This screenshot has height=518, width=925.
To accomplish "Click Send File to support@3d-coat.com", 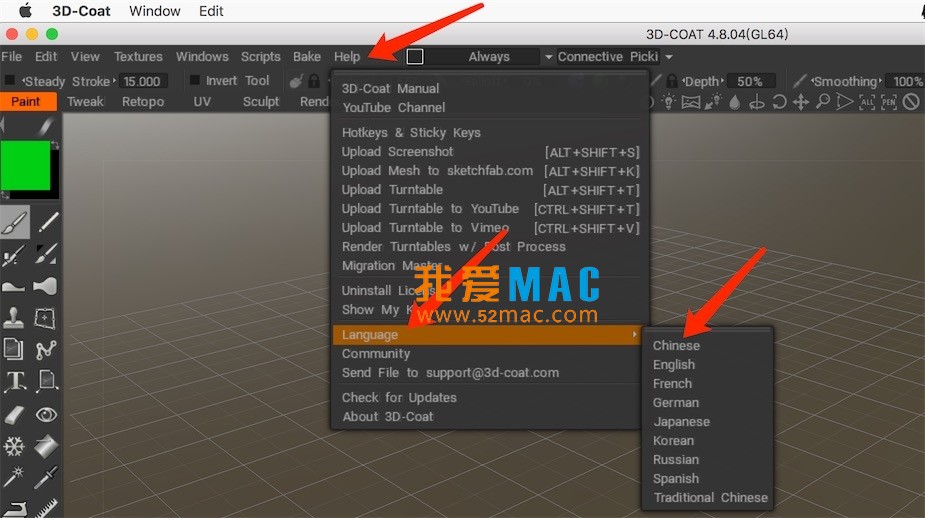I will tap(450, 373).
